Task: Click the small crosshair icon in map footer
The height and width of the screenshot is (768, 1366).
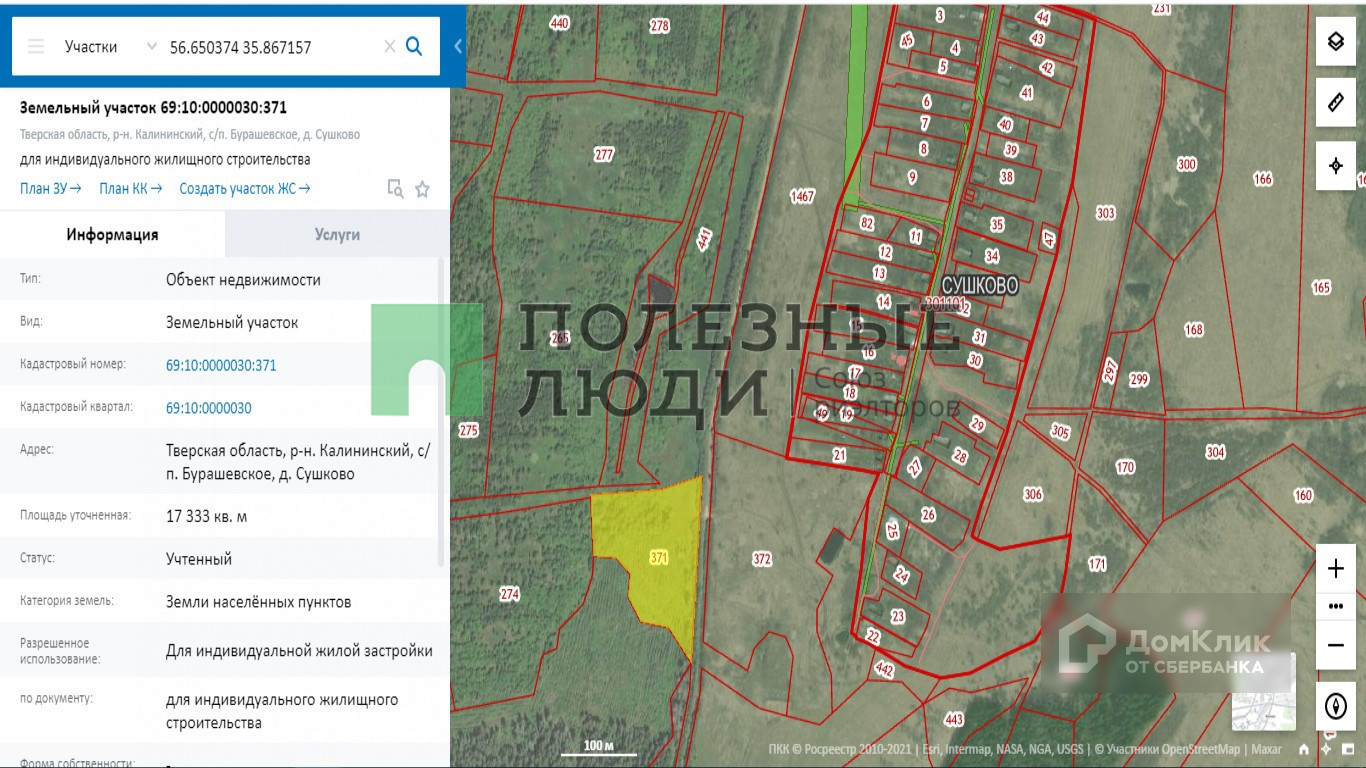Action: pyautogui.click(x=1326, y=749)
